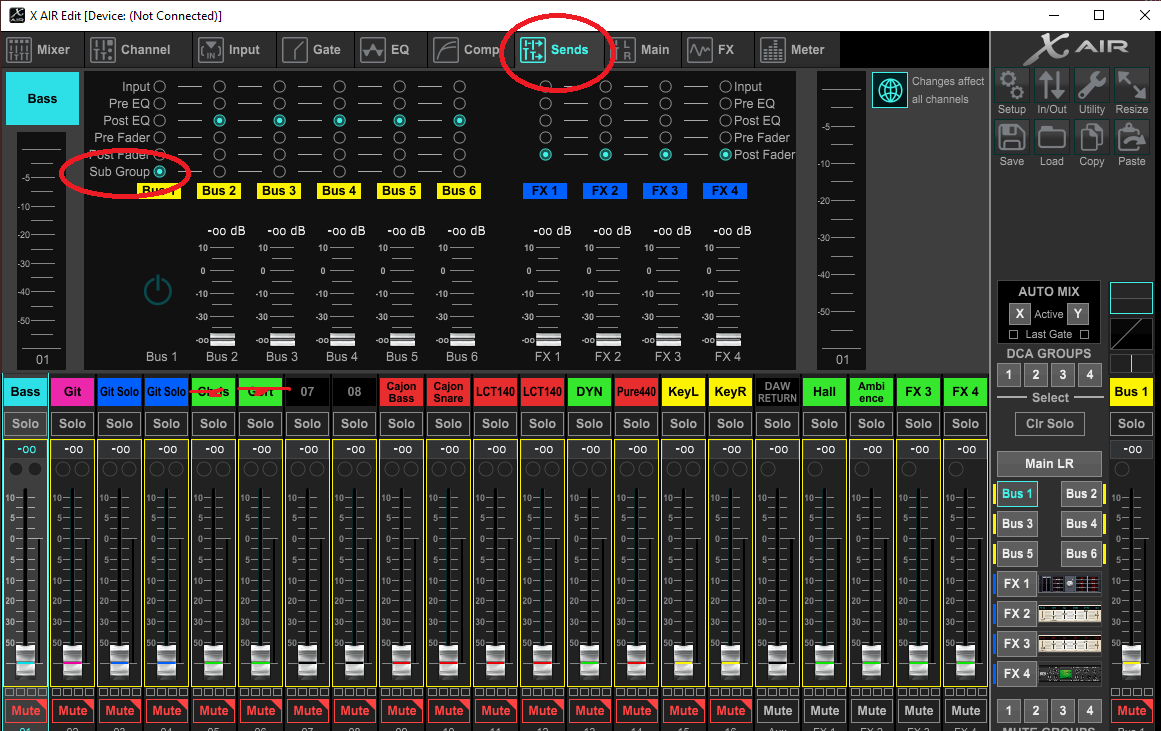Select Pre EQ tap for FX 2

tap(606, 104)
